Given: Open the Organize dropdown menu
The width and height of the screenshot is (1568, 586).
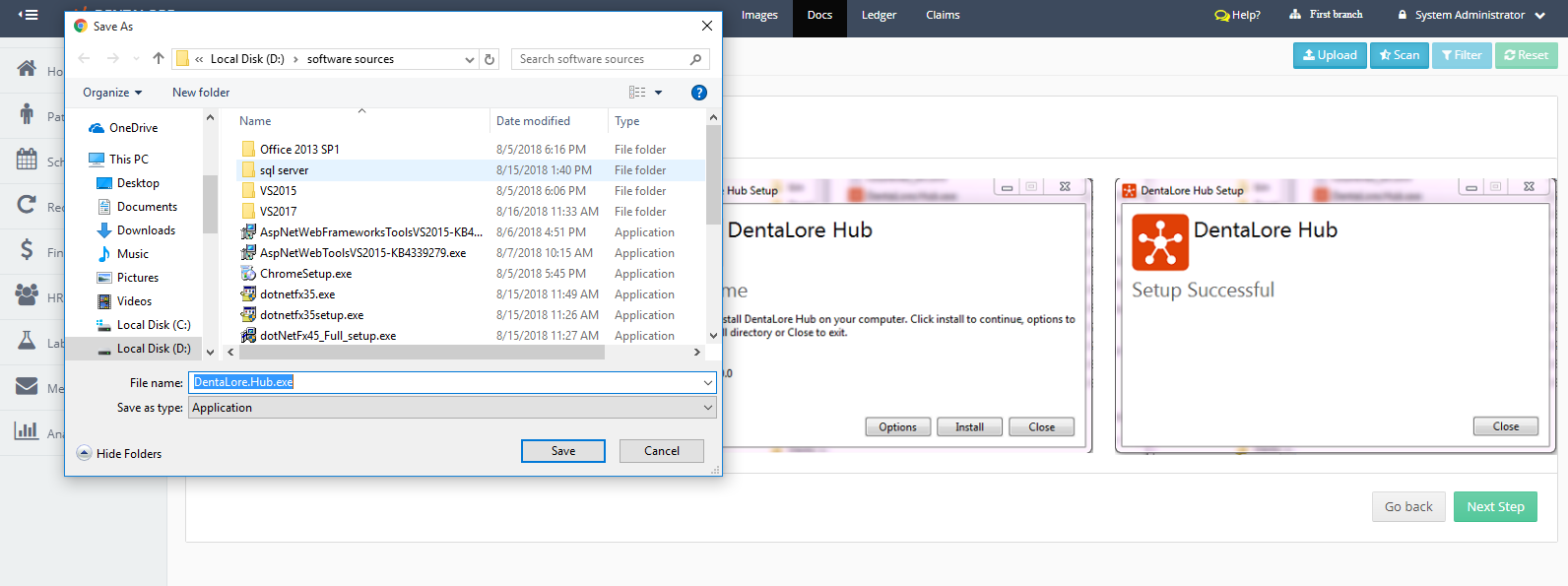Looking at the screenshot, I should 112,93.
